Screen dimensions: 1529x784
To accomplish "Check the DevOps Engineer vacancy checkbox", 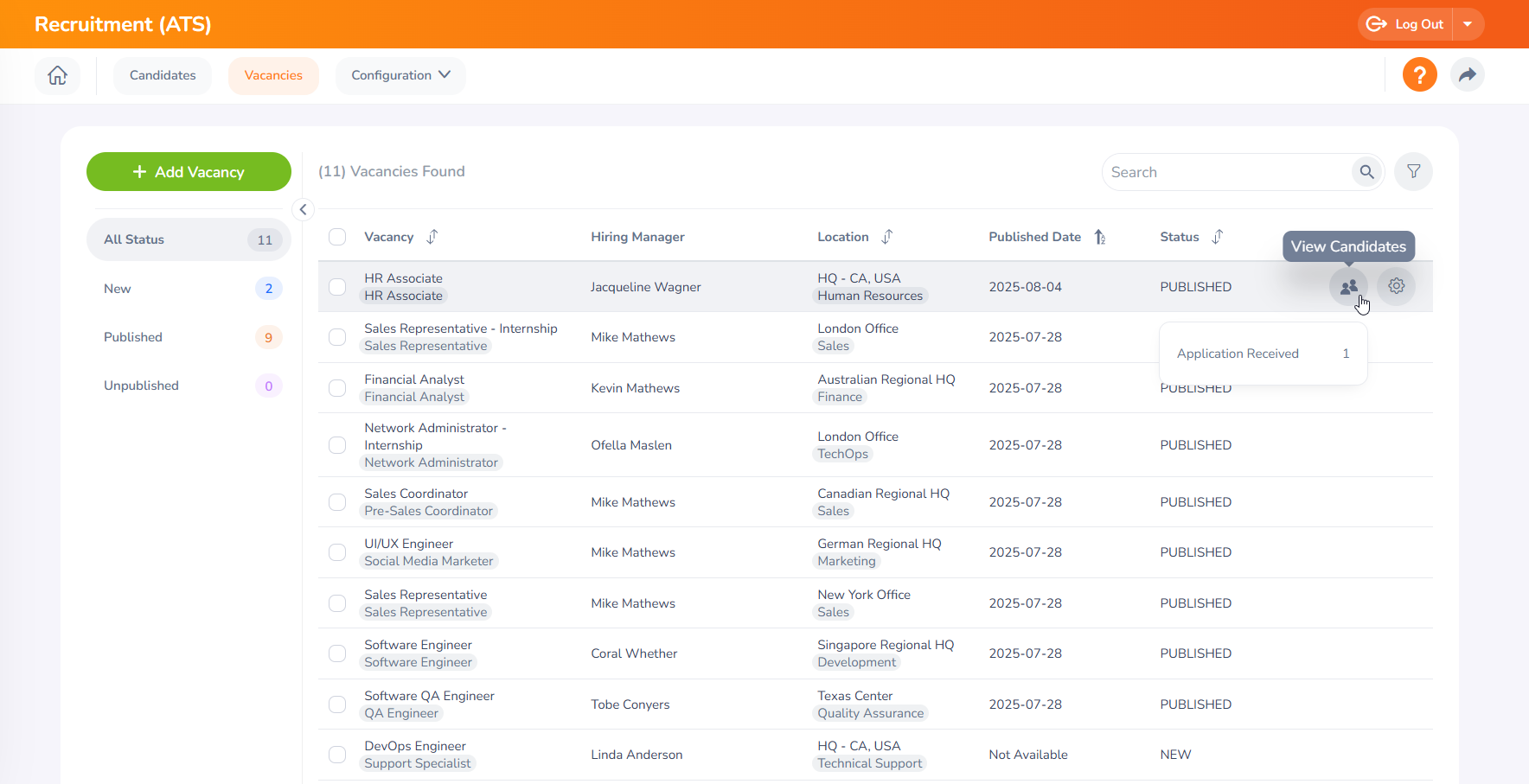I will (337, 755).
